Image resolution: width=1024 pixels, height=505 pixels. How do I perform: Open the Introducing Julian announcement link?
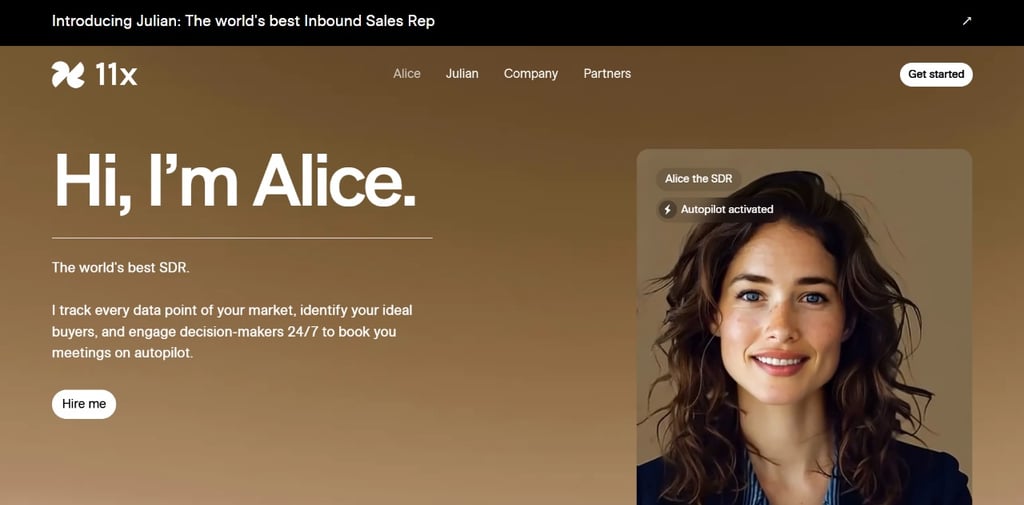[243, 21]
